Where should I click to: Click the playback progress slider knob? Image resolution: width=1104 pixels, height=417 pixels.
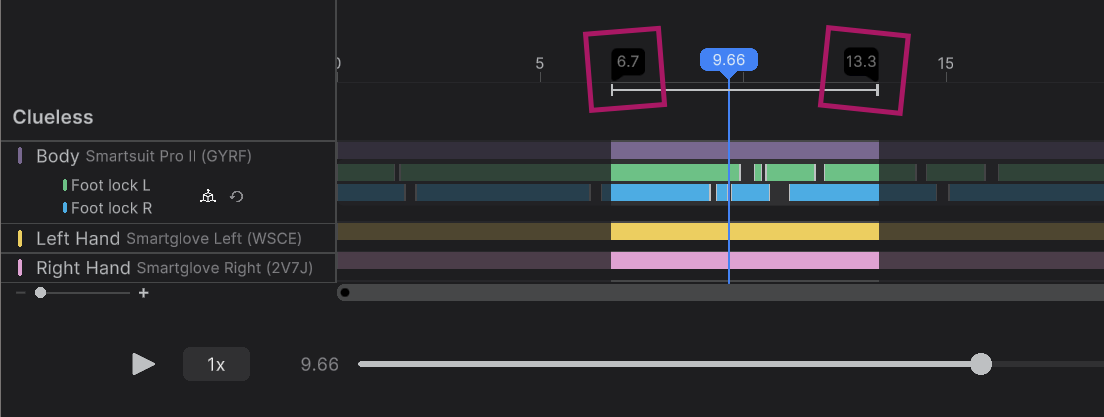[x=981, y=364]
